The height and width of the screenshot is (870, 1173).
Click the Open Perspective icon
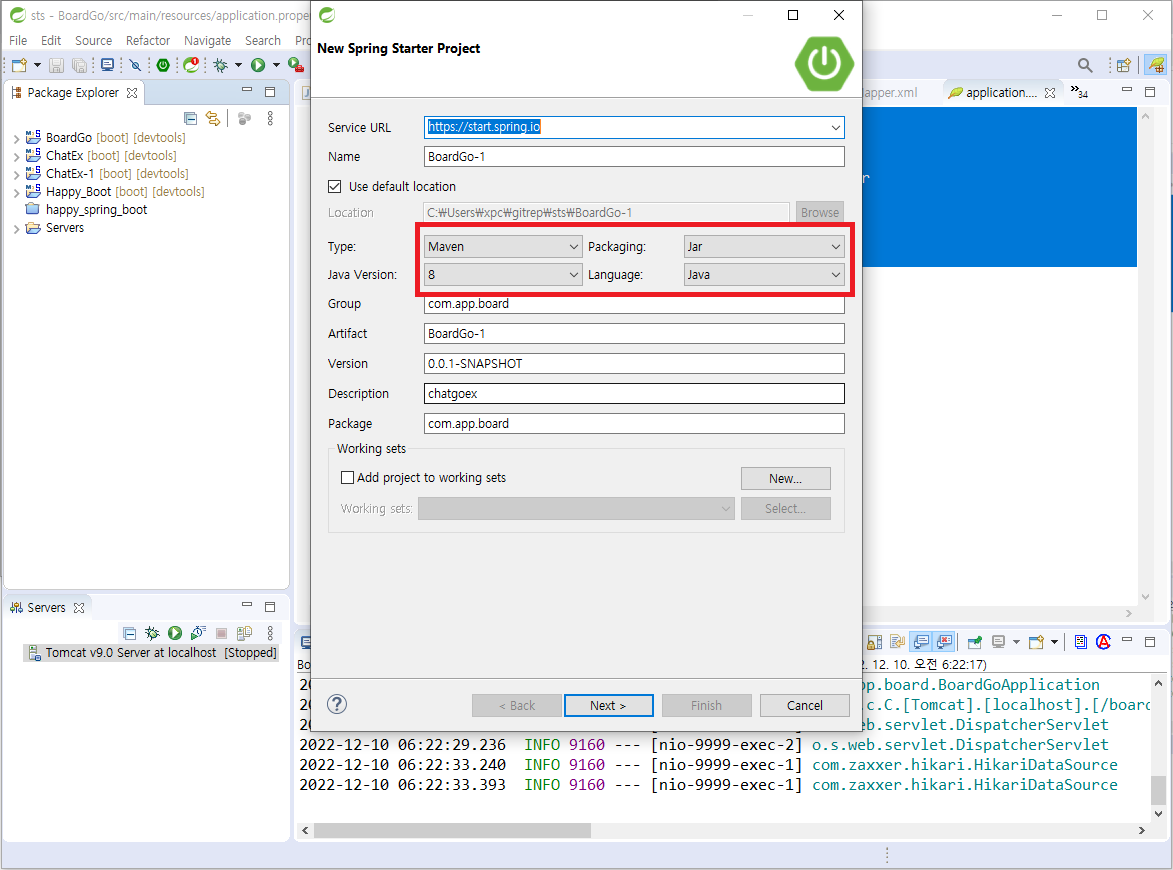point(1124,65)
